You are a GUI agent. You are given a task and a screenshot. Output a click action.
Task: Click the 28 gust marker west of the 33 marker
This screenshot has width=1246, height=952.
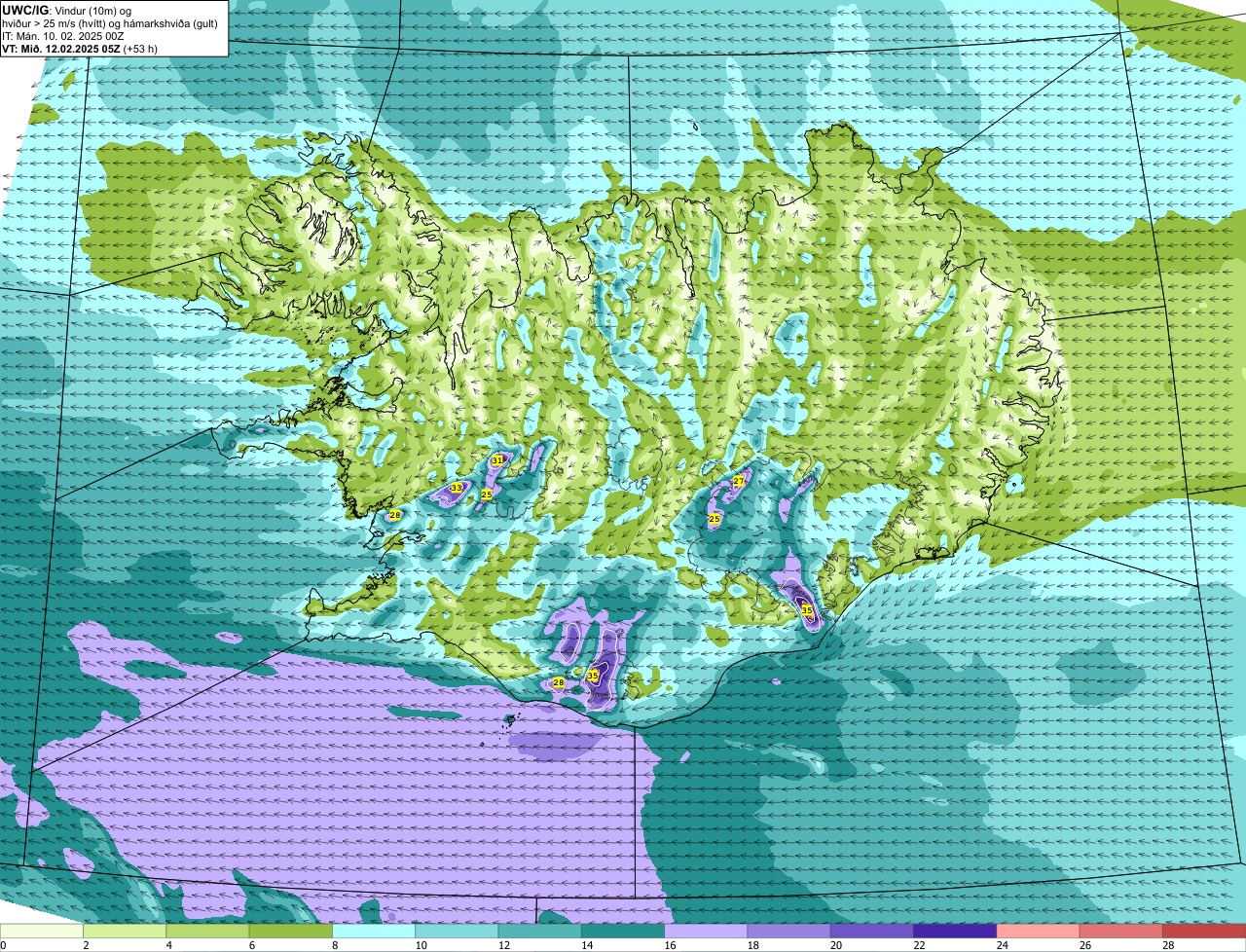[x=395, y=515]
